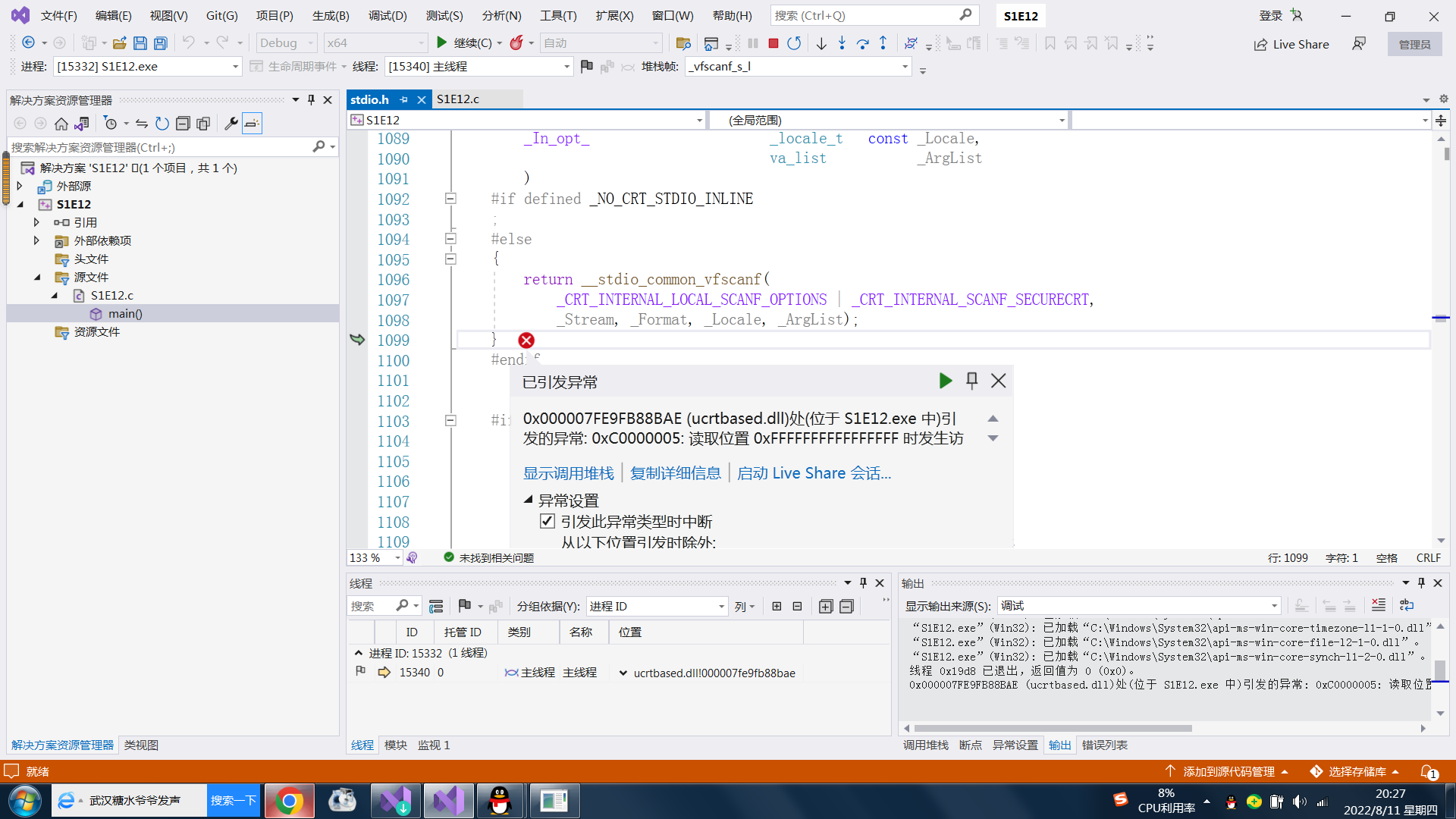Open group-by 进程 ID dropdown
Viewport: 1456px width, 819px height.
pos(657,606)
